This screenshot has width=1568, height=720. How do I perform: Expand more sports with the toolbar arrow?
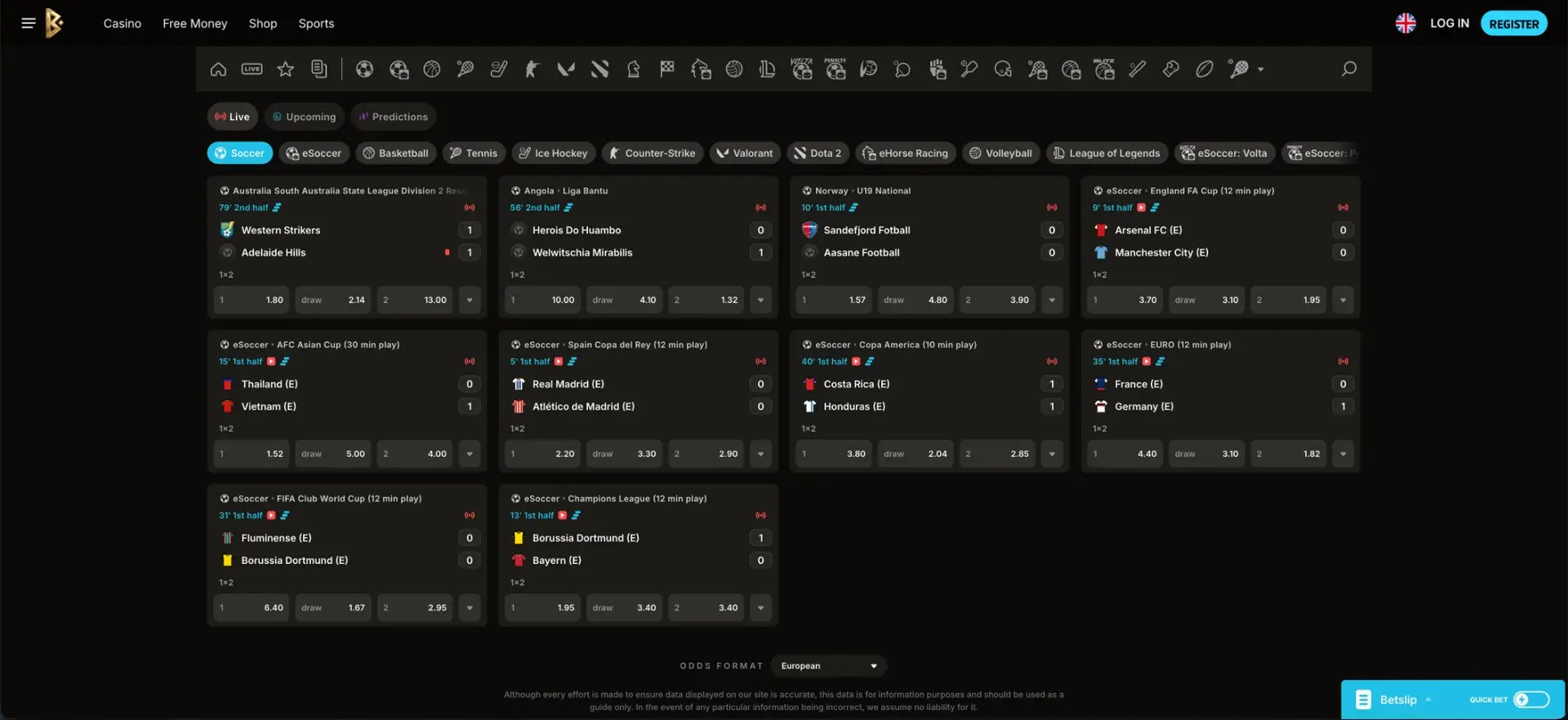tap(1261, 69)
